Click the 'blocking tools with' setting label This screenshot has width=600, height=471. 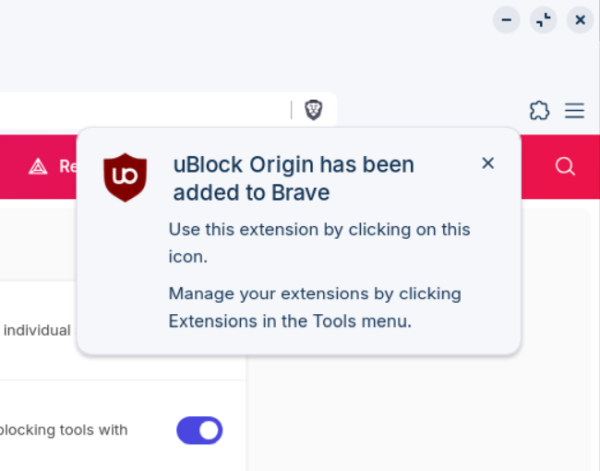[x=65, y=430]
